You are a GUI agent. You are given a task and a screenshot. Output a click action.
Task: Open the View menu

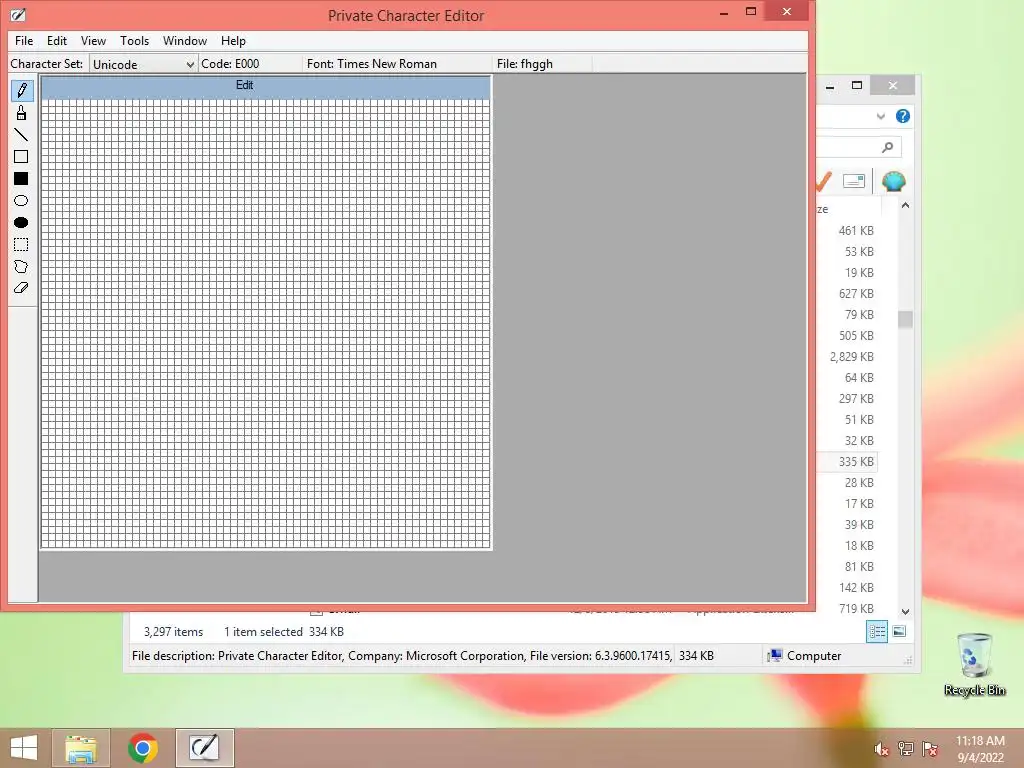93,40
